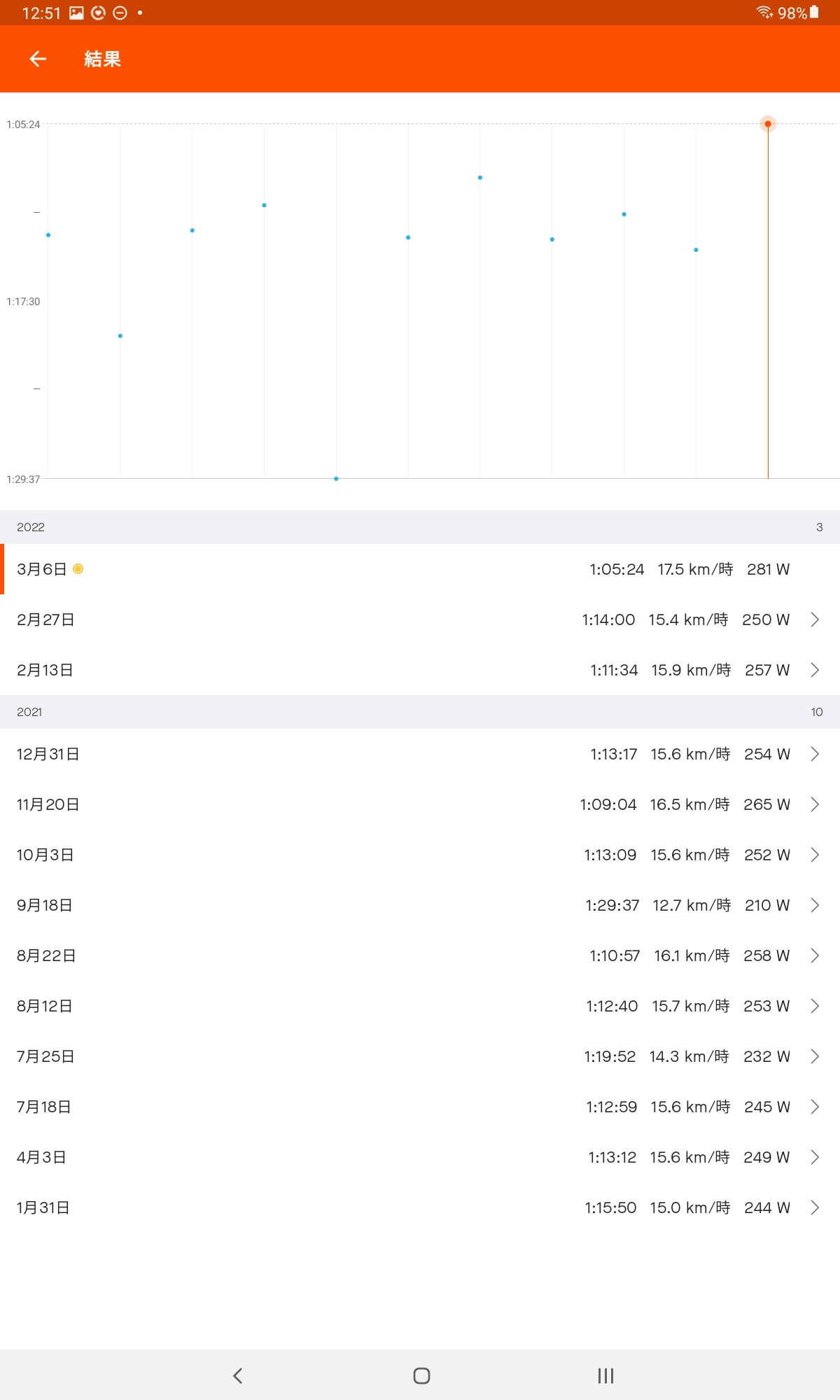840x1400 pixels.
Task: Select the orange highlighted point on the chart
Action: click(x=768, y=124)
